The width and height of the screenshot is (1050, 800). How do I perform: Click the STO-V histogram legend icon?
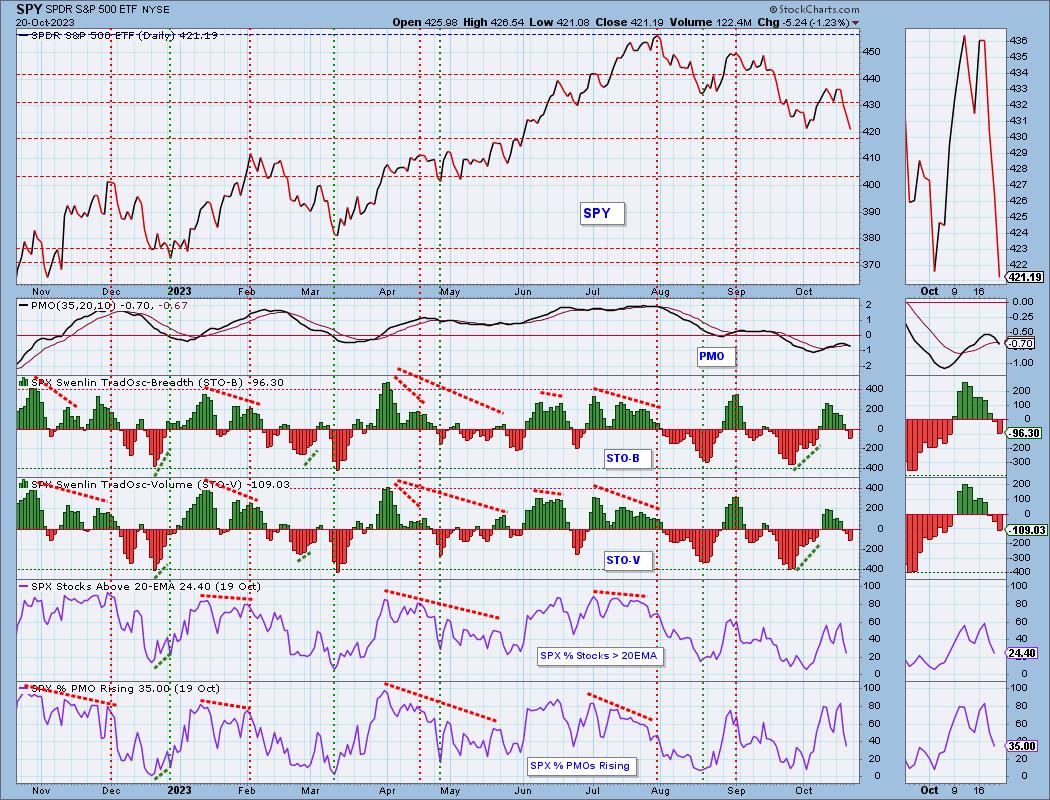click(x=23, y=484)
